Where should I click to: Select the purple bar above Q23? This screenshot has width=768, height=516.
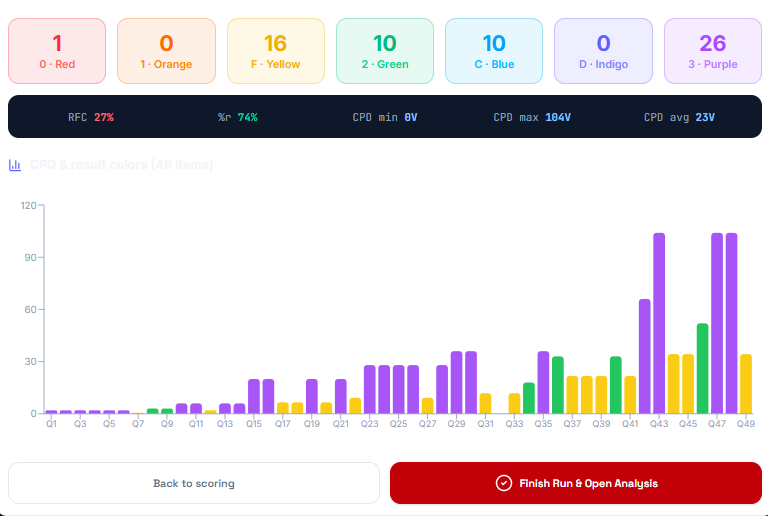370,389
